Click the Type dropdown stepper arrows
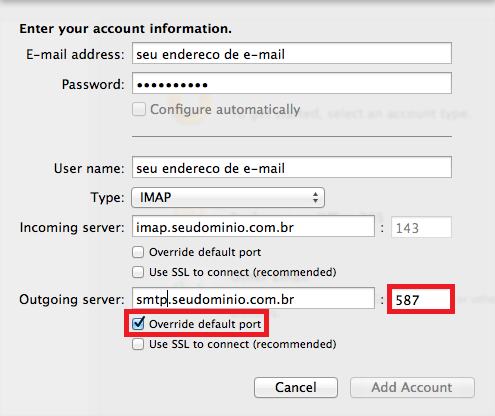495x416 pixels. click(315, 197)
